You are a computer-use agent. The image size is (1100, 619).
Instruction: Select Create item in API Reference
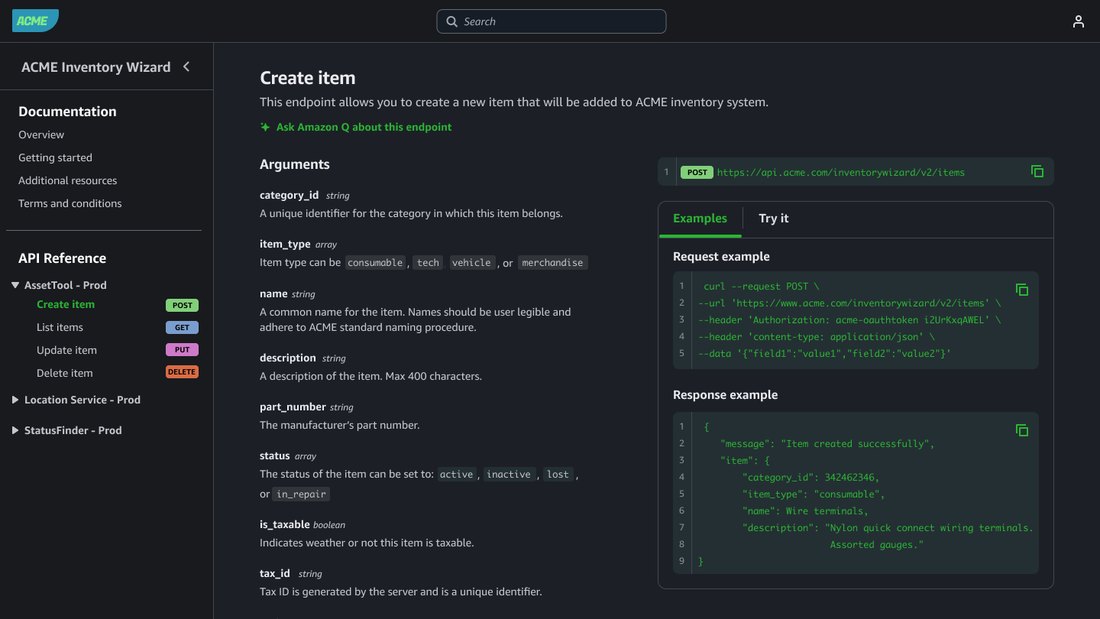(65, 305)
